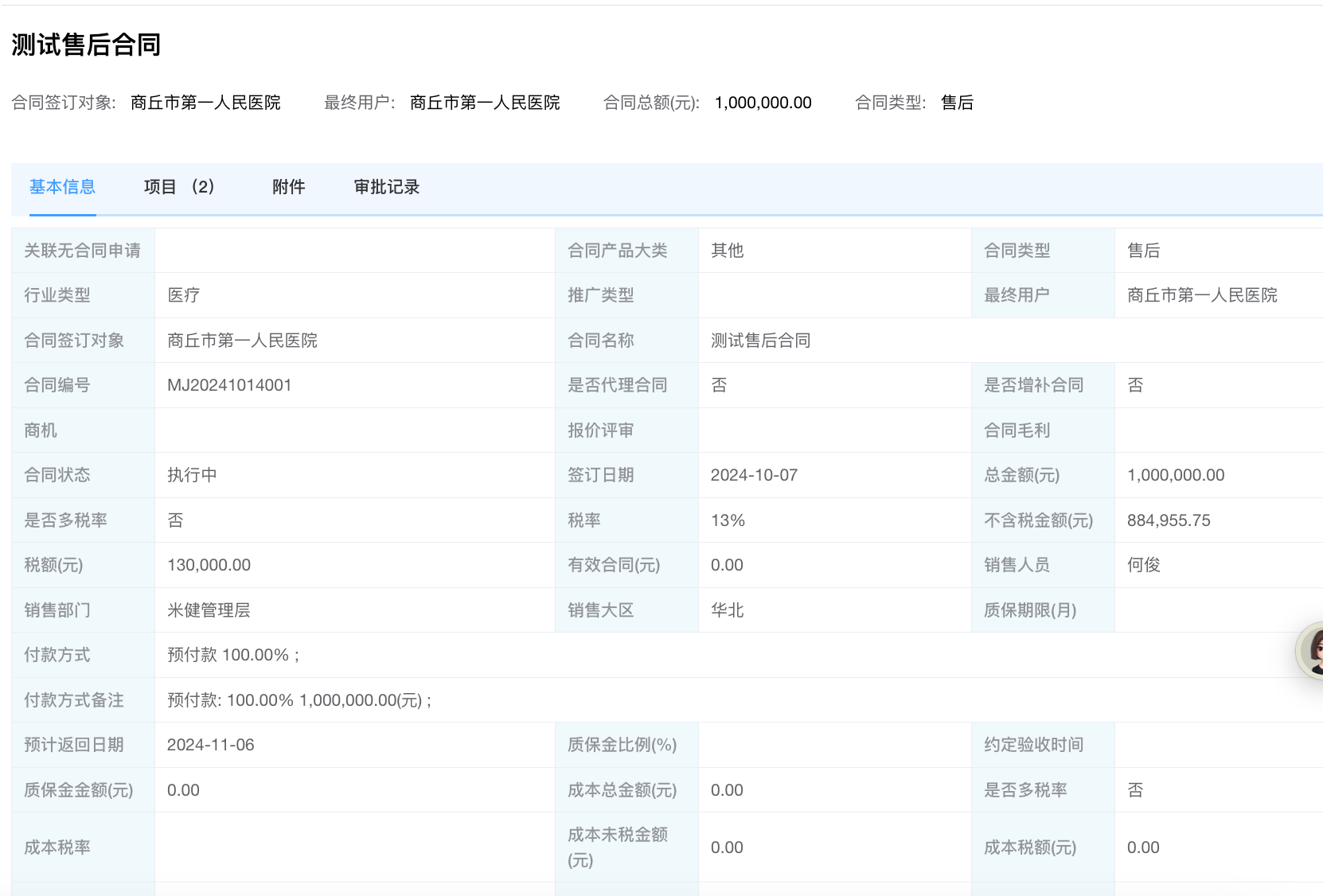
Task: Open the floating assistant avatar icon
Action: (x=1312, y=650)
